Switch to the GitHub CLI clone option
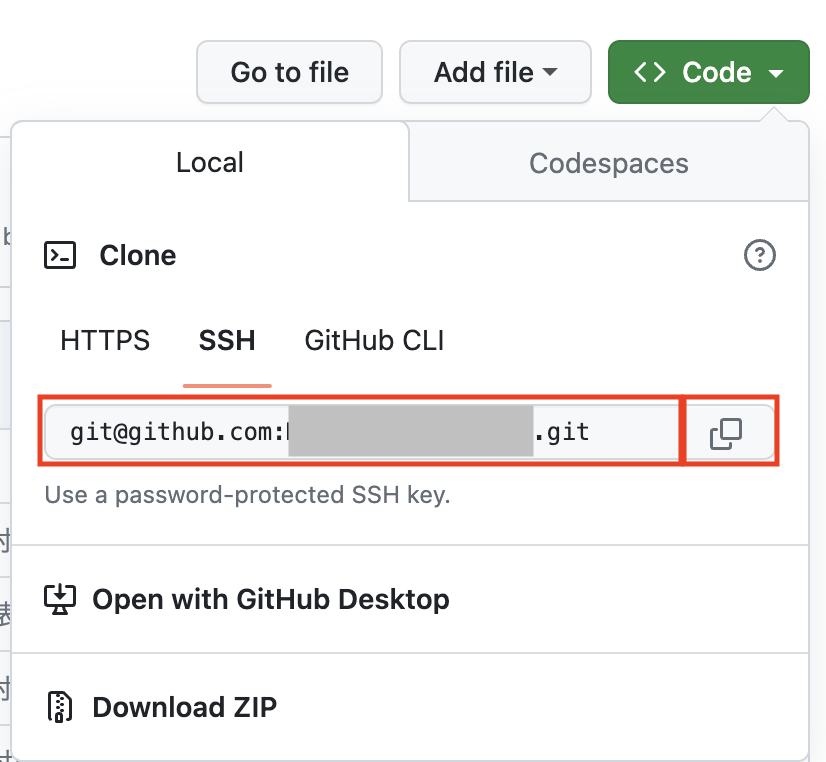826x762 pixels. coord(374,341)
